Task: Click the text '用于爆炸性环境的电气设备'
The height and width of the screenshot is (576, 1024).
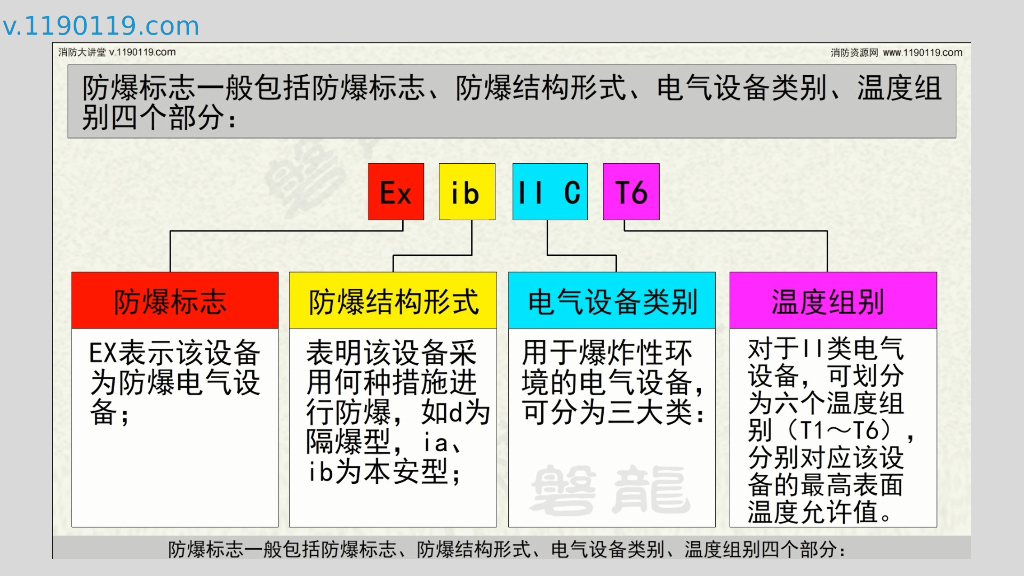Action: tap(612, 368)
